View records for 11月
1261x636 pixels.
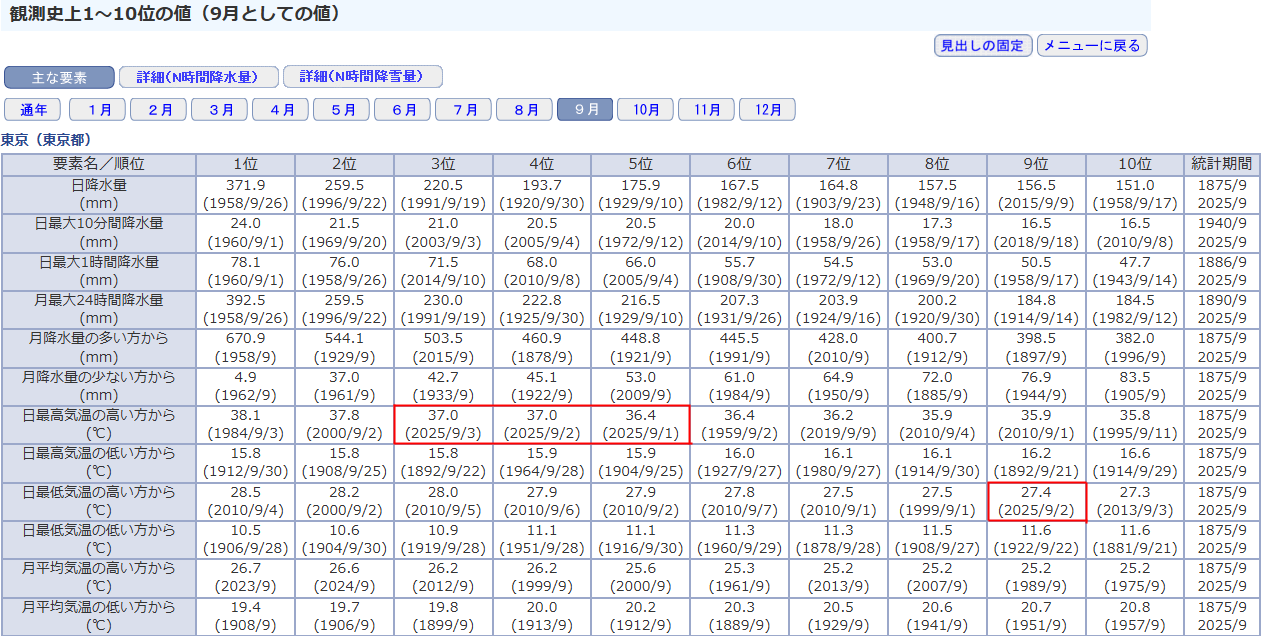(706, 110)
